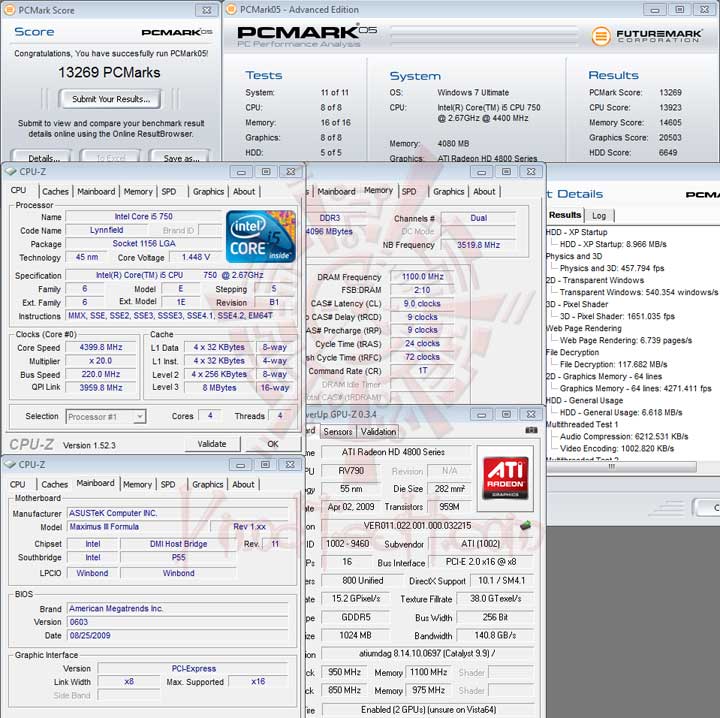720x718 pixels.
Task: Click the PCMark05 Advanced Edition title icon
Action: pos(231,9)
